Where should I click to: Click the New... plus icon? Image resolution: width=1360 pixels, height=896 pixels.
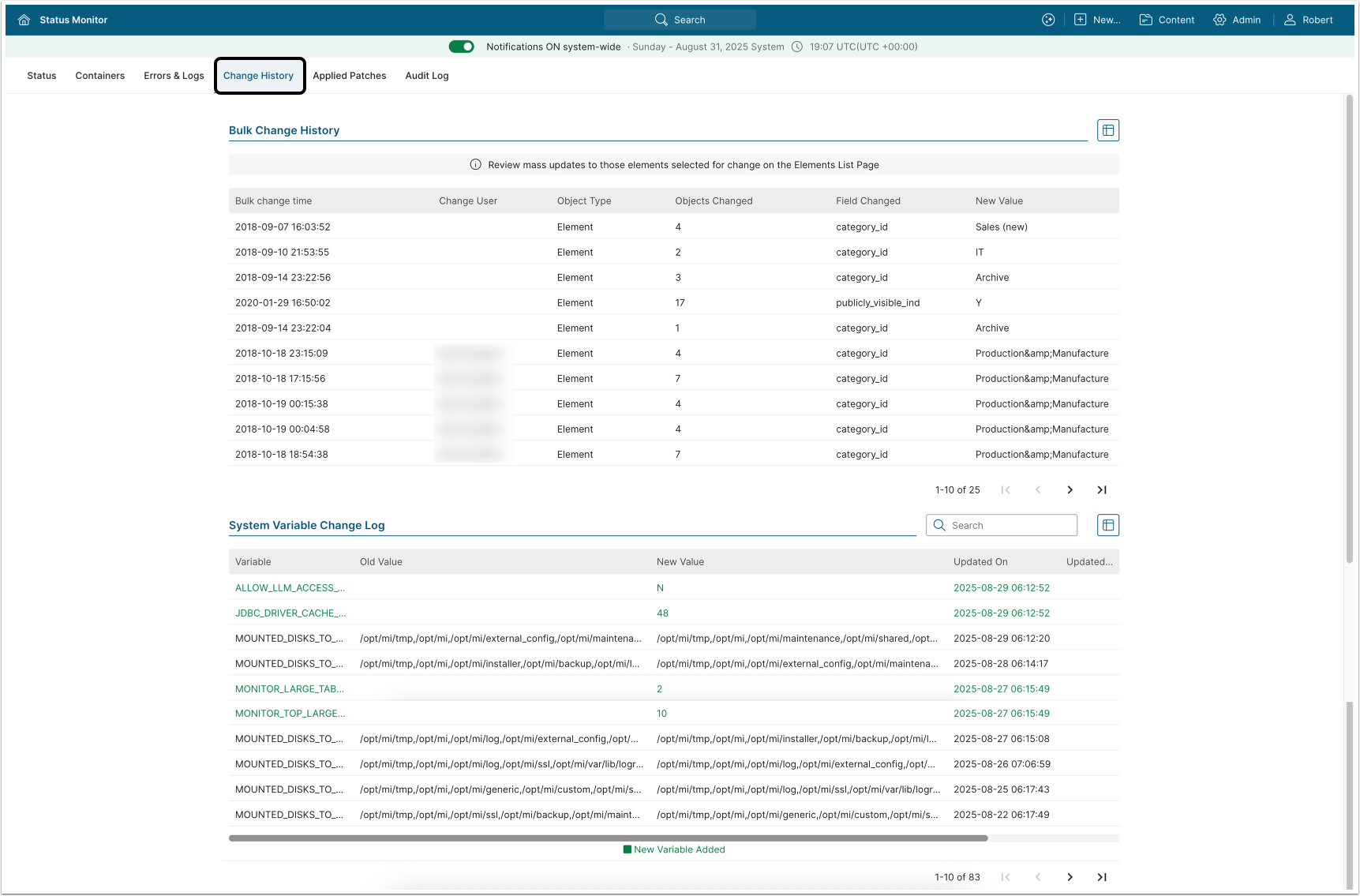(x=1081, y=20)
